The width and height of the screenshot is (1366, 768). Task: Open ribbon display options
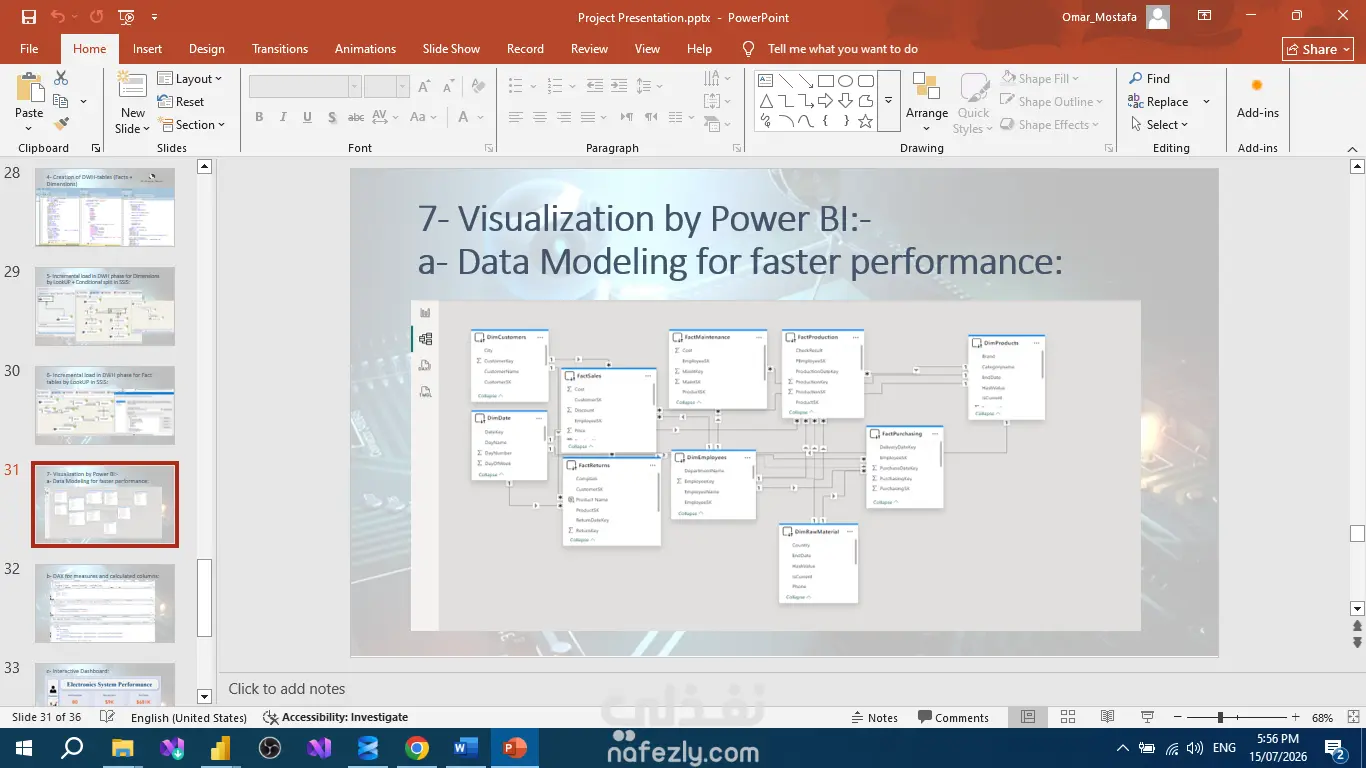1205,16
